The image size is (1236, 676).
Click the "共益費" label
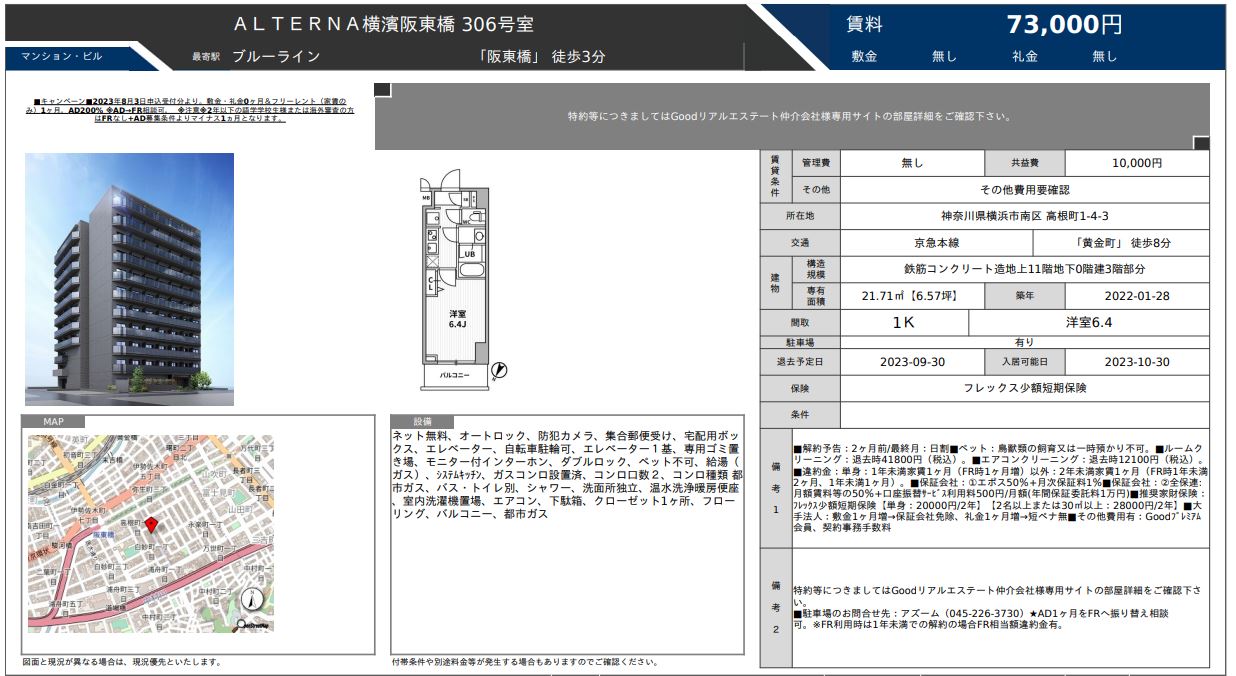[x=1025, y=163]
